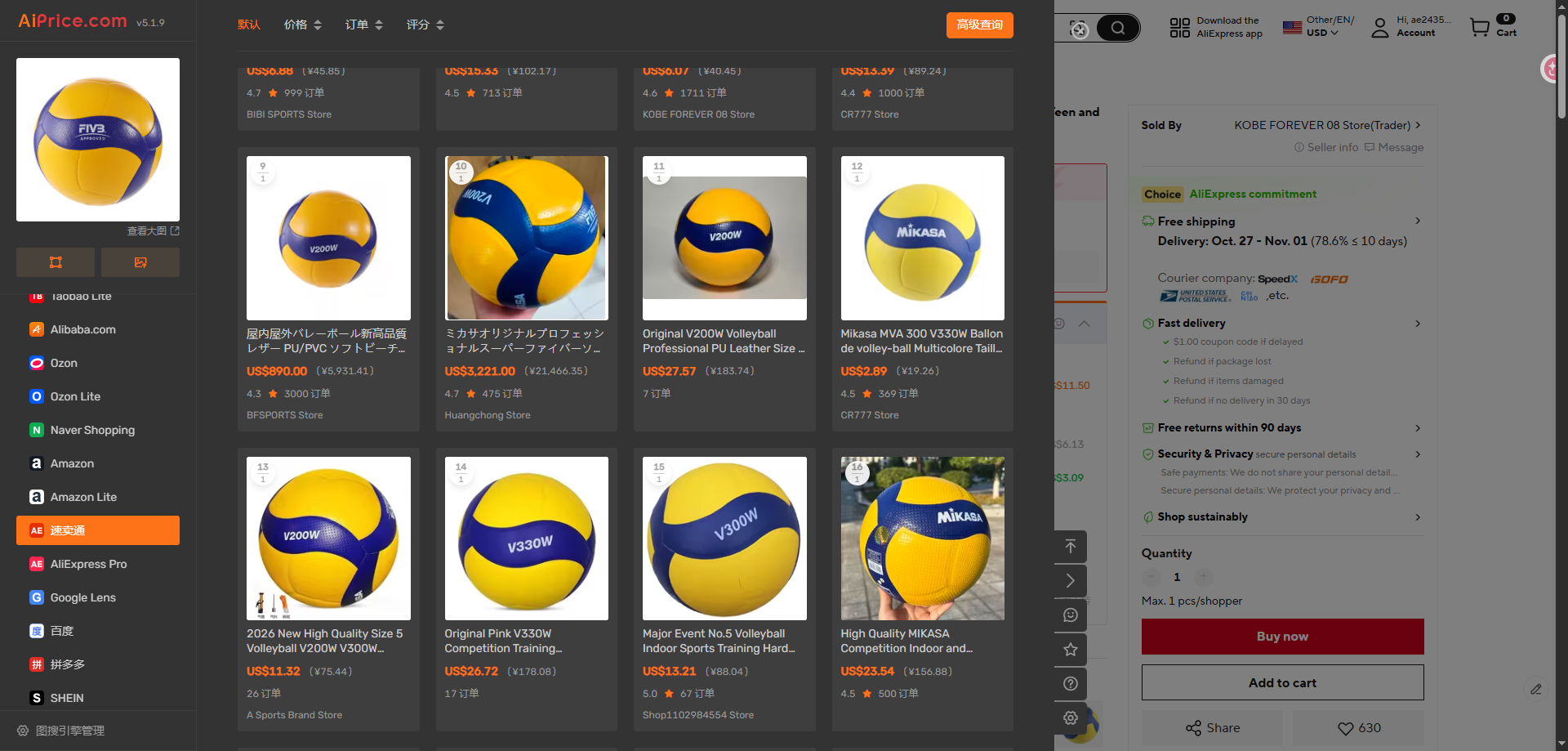Collapse the AiPrice panel with the right-arrow icon
Image resolution: width=1568 pixels, height=751 pixels.
[x=1070, y=581]
